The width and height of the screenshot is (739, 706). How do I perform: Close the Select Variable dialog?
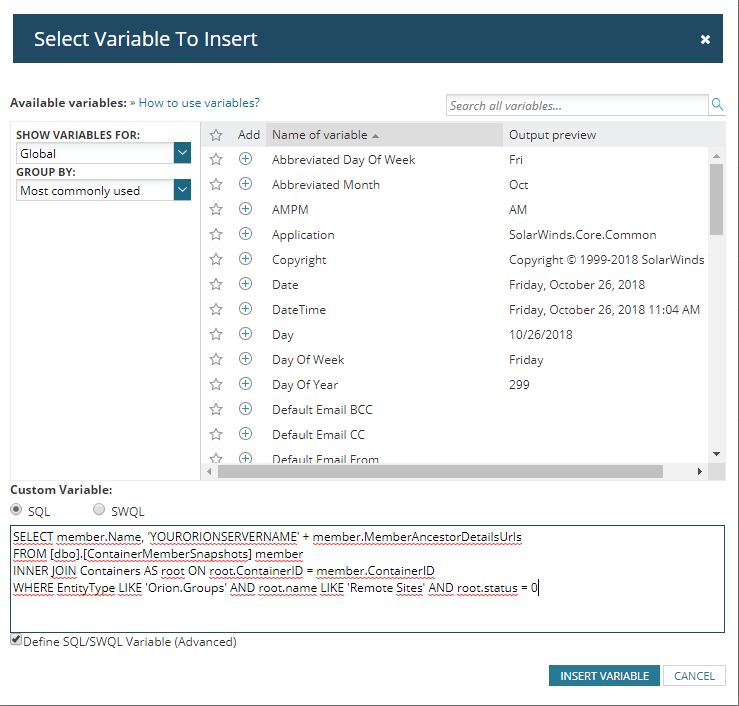(705, 39)
